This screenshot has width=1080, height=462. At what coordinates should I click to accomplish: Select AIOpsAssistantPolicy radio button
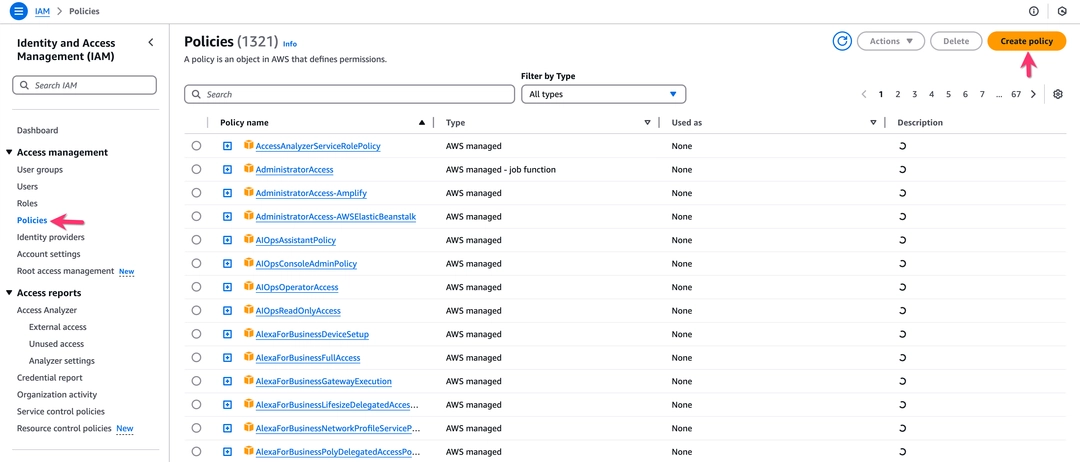(x=196, y=240)
